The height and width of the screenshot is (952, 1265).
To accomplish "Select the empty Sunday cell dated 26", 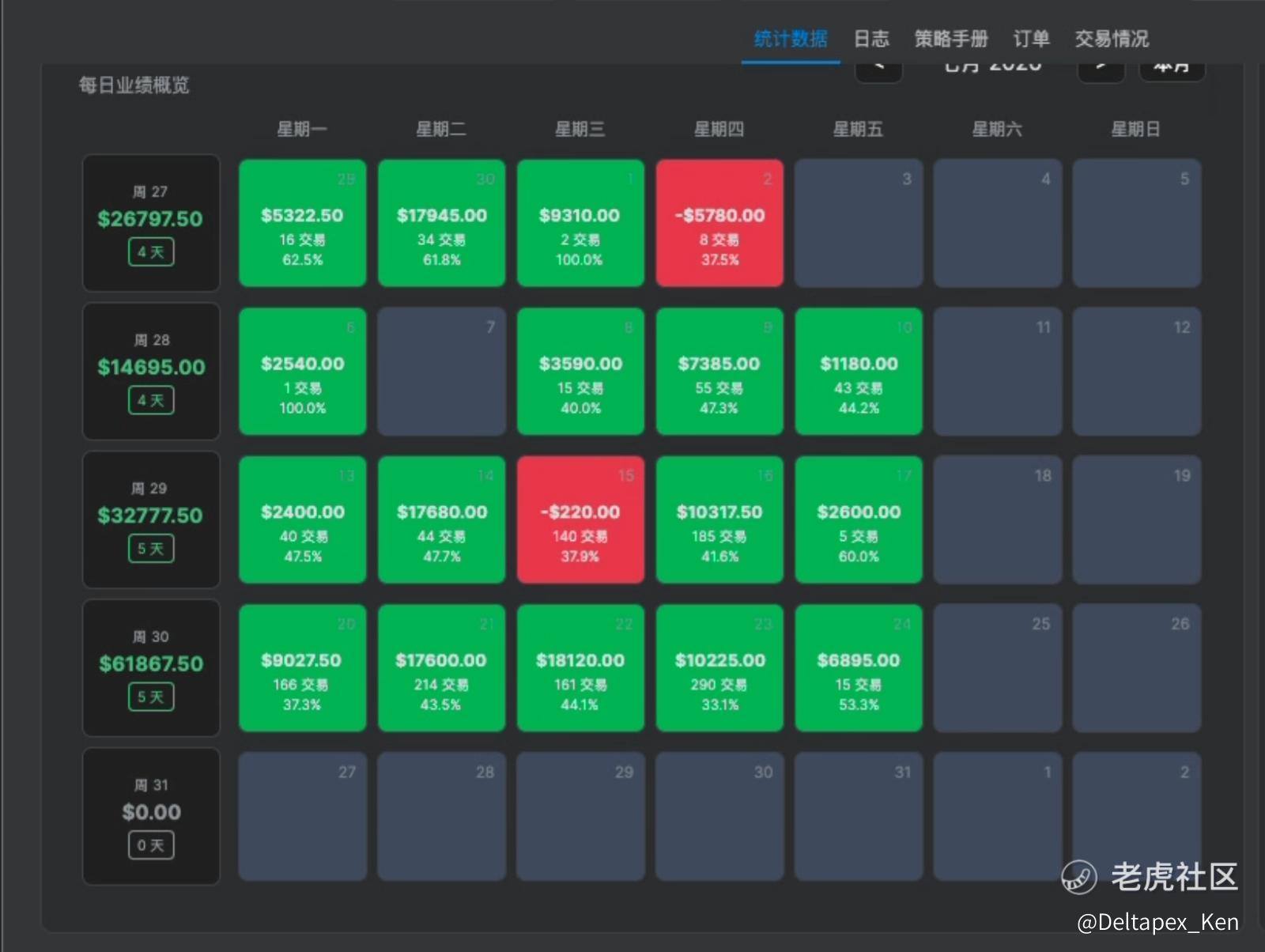I will tap(1137, 668).
